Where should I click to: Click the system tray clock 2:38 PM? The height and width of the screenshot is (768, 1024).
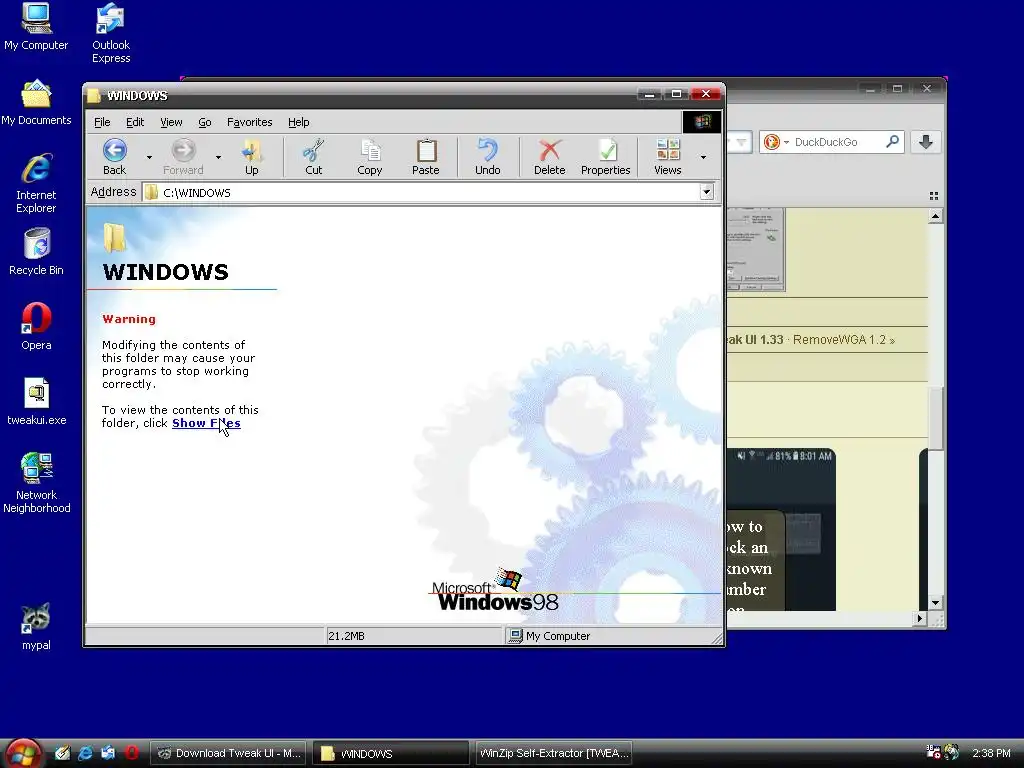(x=991, y=753)
